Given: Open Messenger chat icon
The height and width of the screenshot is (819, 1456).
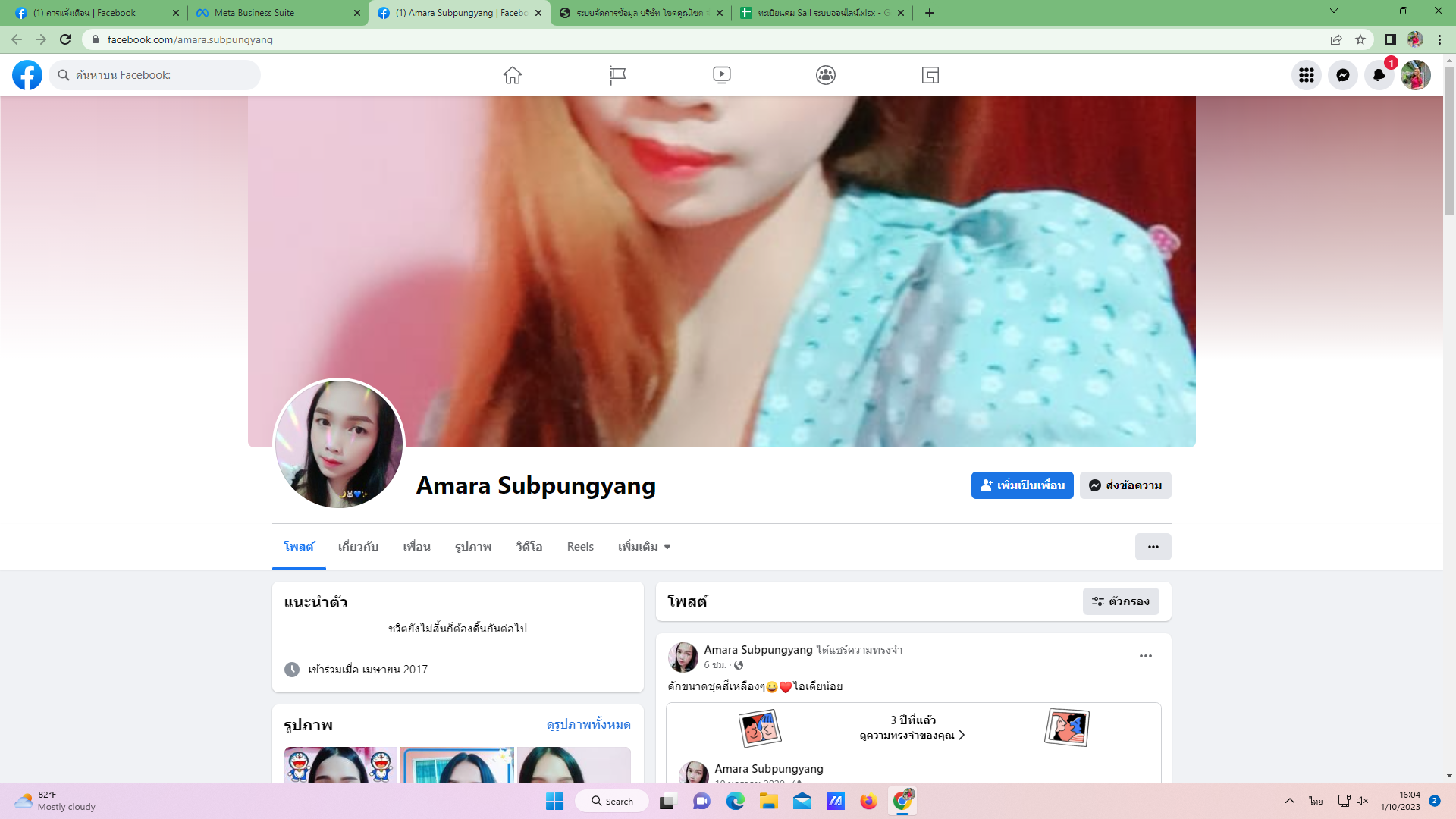Looking at the screenshot, I should 1342,75.
